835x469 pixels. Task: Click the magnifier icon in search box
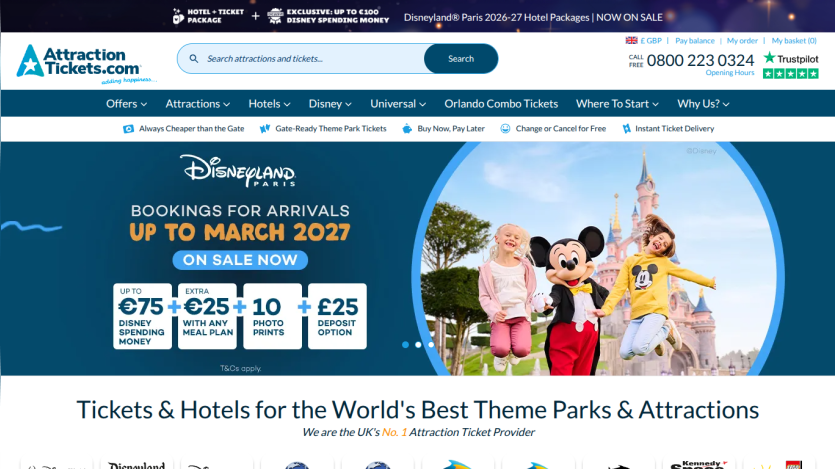(x=194, y=59)
